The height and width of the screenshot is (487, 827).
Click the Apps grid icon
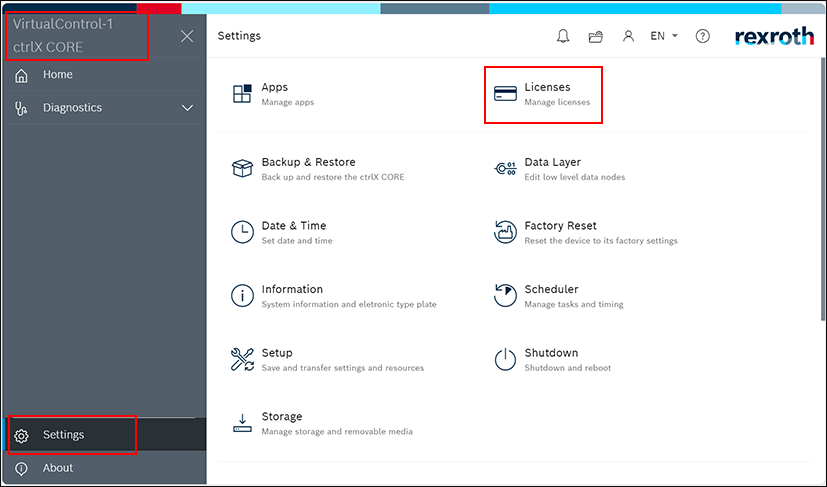[x=242, y=93]
